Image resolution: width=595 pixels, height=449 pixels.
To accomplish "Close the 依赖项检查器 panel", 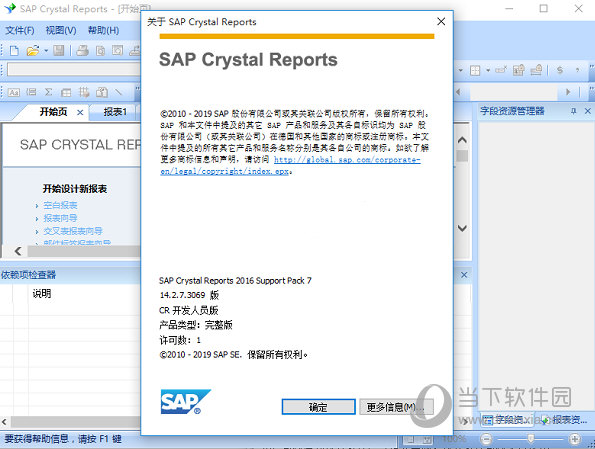I will (464, 275).
